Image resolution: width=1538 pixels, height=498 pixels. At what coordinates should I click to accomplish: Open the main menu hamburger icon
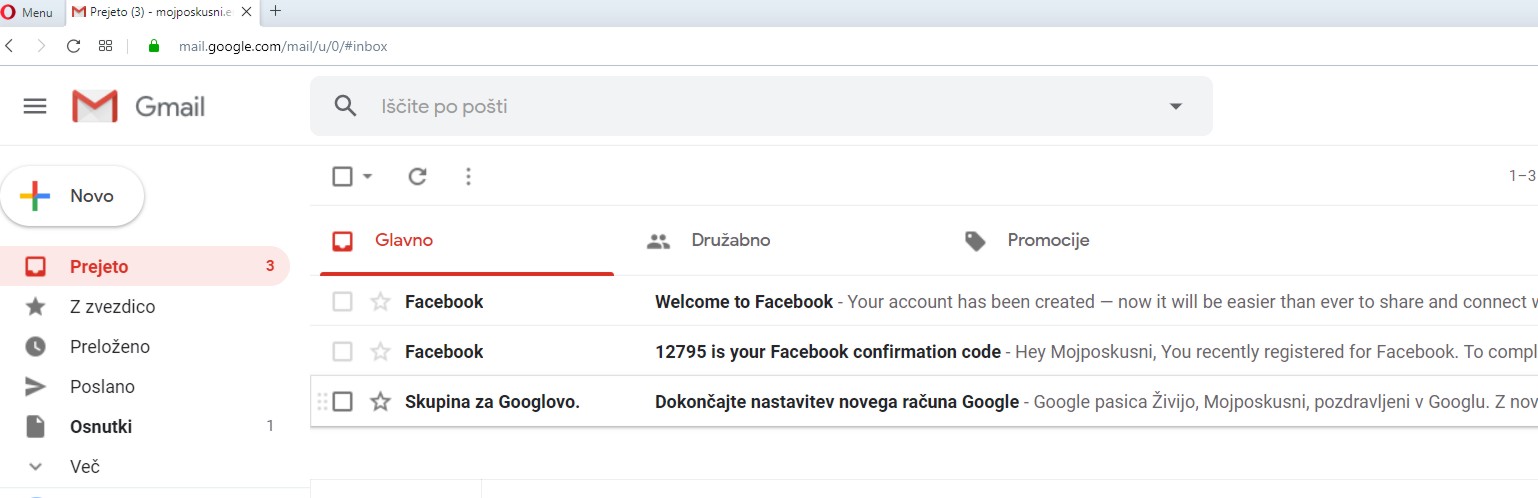pos(35,106)
